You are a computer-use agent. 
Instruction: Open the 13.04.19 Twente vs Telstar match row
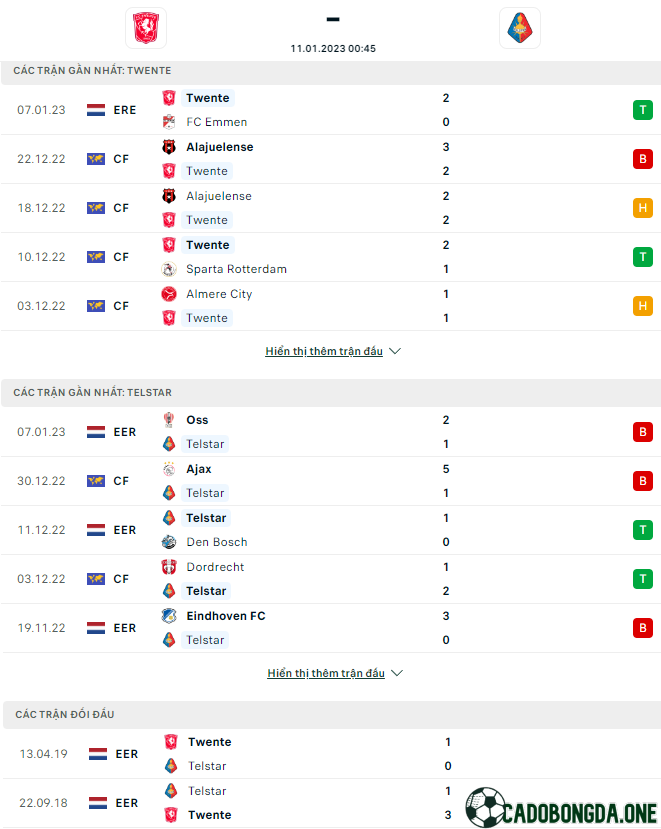pyautogui.click(x=332, y=754)
